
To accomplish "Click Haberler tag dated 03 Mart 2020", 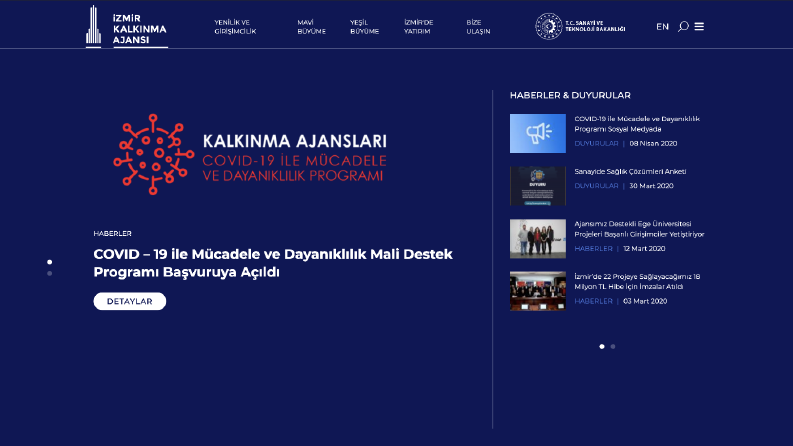I will [x=593, y=301].
